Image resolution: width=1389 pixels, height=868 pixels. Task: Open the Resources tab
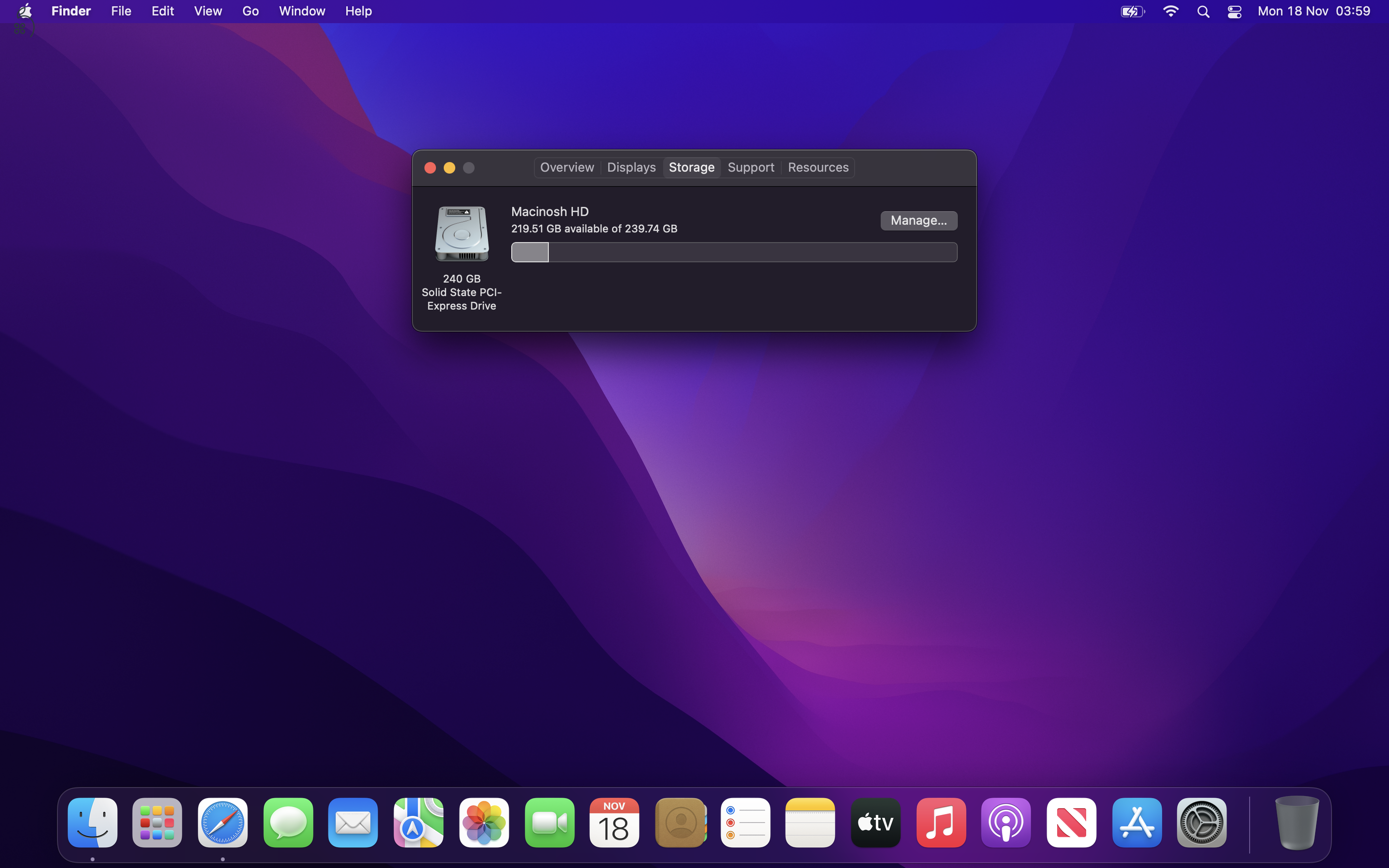pyautogui.click(x=817, y=167)
